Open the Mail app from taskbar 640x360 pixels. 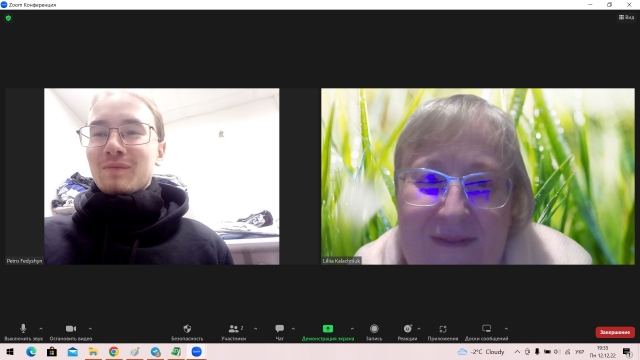[73, 351]
